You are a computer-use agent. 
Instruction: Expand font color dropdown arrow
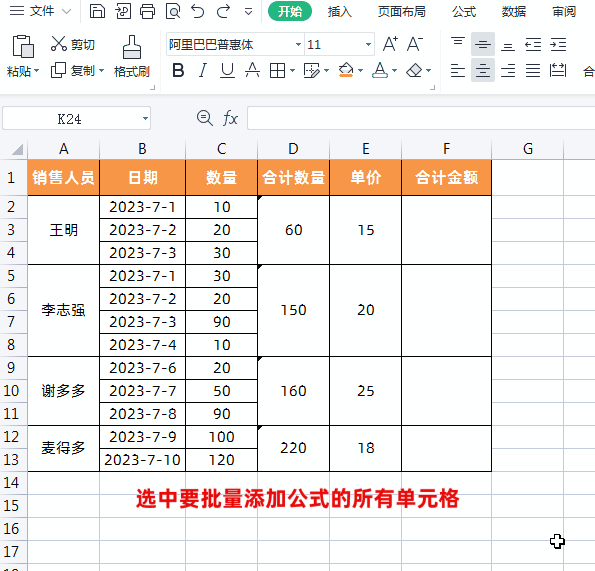(x=395, y=71)
